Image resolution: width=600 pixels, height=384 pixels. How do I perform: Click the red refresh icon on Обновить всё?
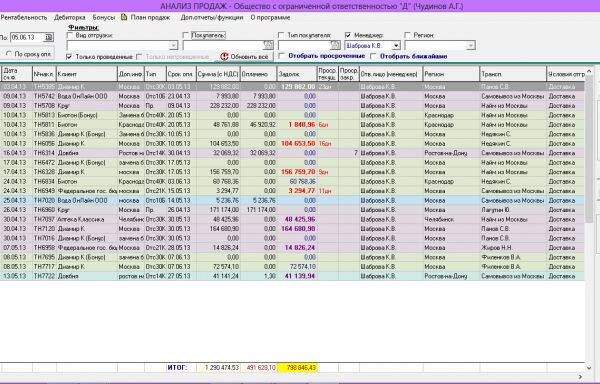tap(224, 57)
